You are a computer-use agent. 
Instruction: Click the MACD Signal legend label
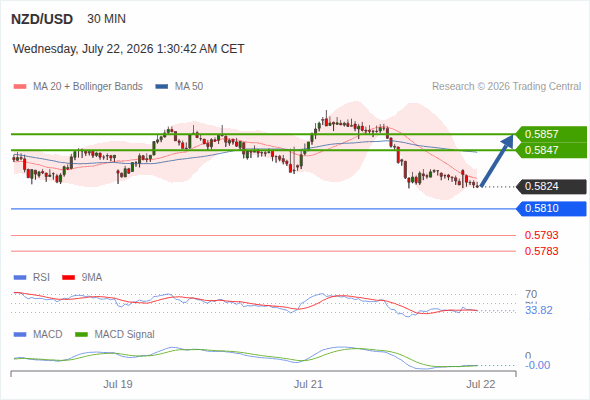pos(124,335)
